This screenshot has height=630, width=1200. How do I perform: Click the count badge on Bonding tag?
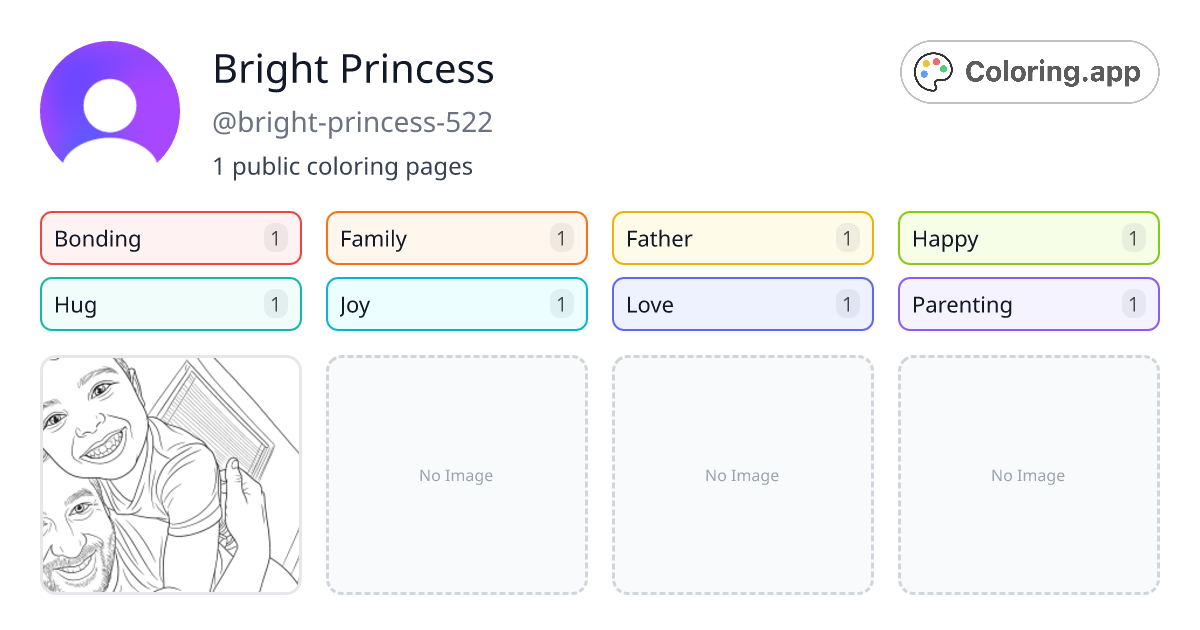[275, 238]
